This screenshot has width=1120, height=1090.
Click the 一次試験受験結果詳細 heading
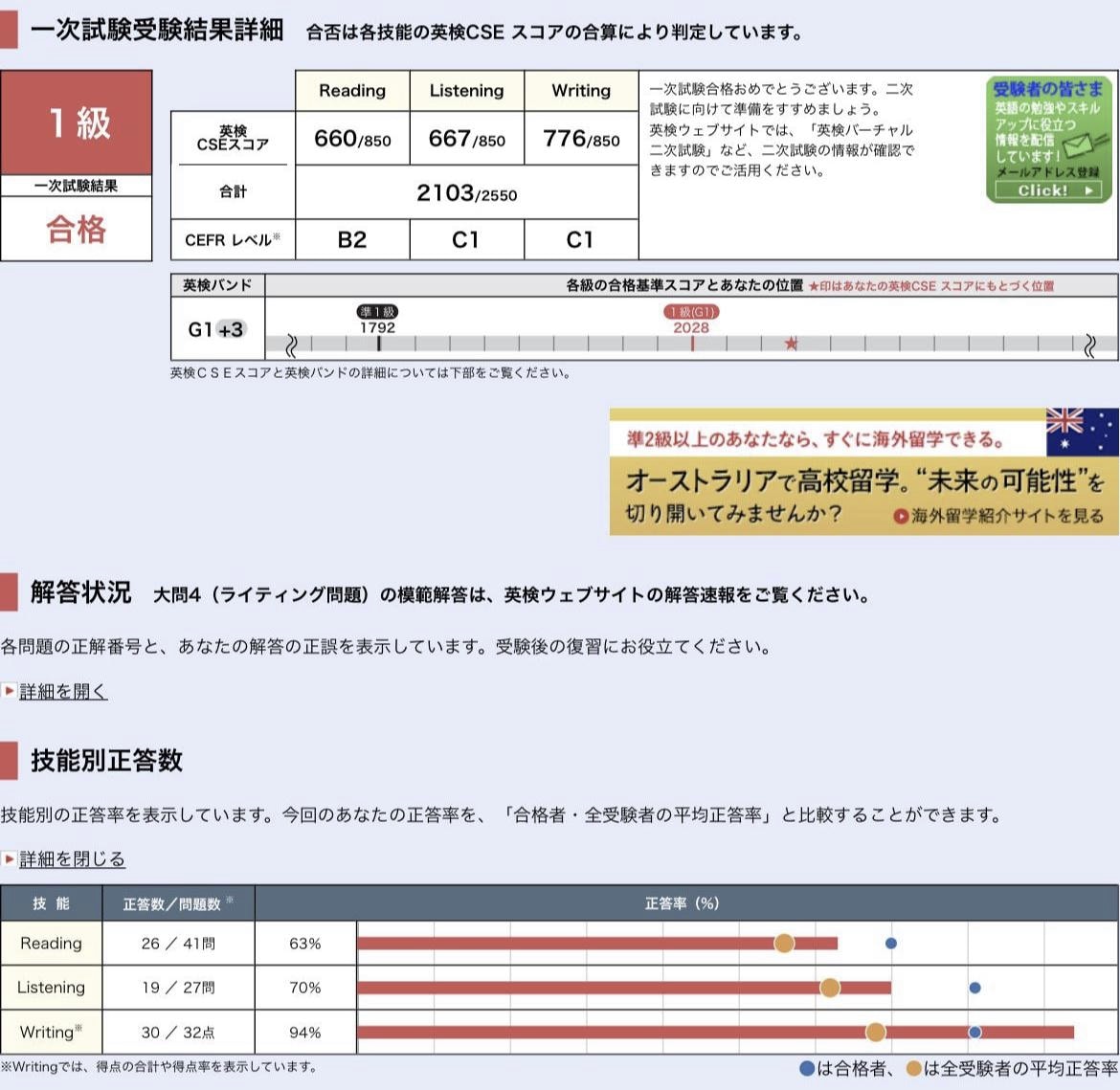point(157,31)
